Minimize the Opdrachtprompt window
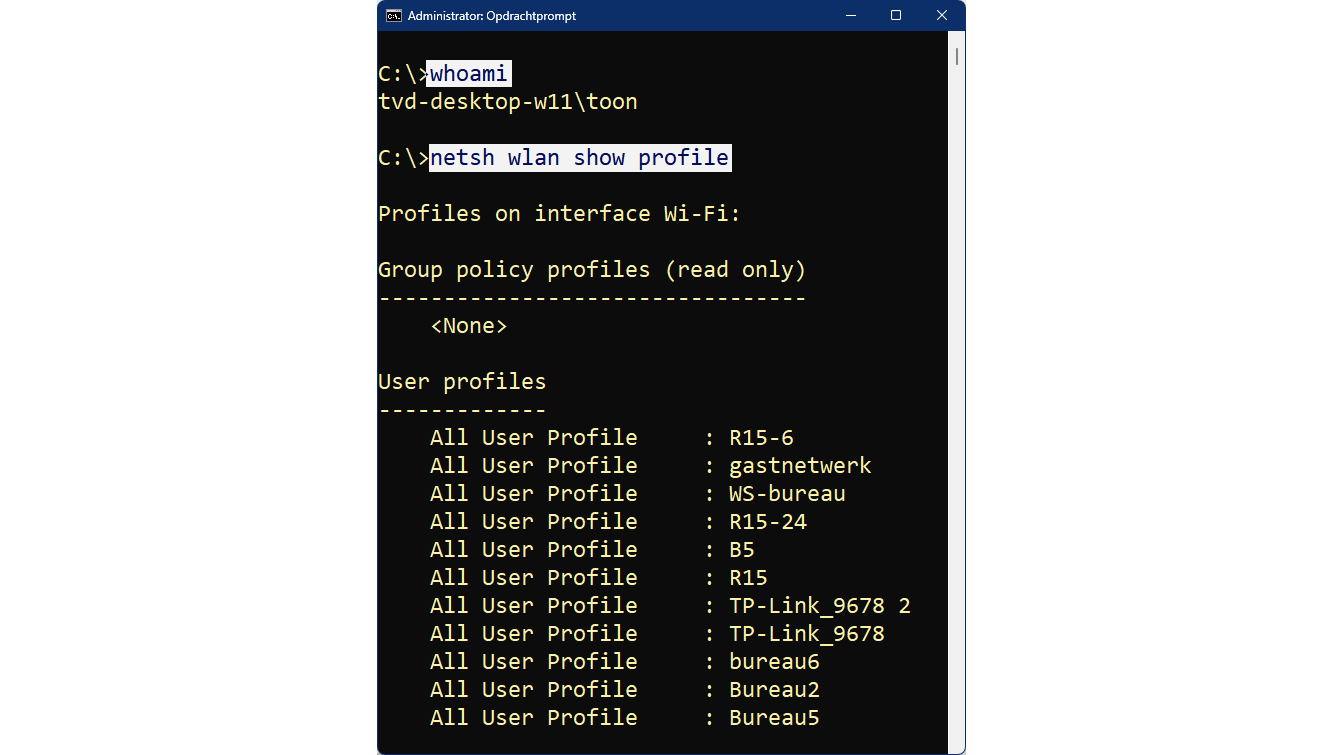The image size is (1342, 755). pos(851,16)
